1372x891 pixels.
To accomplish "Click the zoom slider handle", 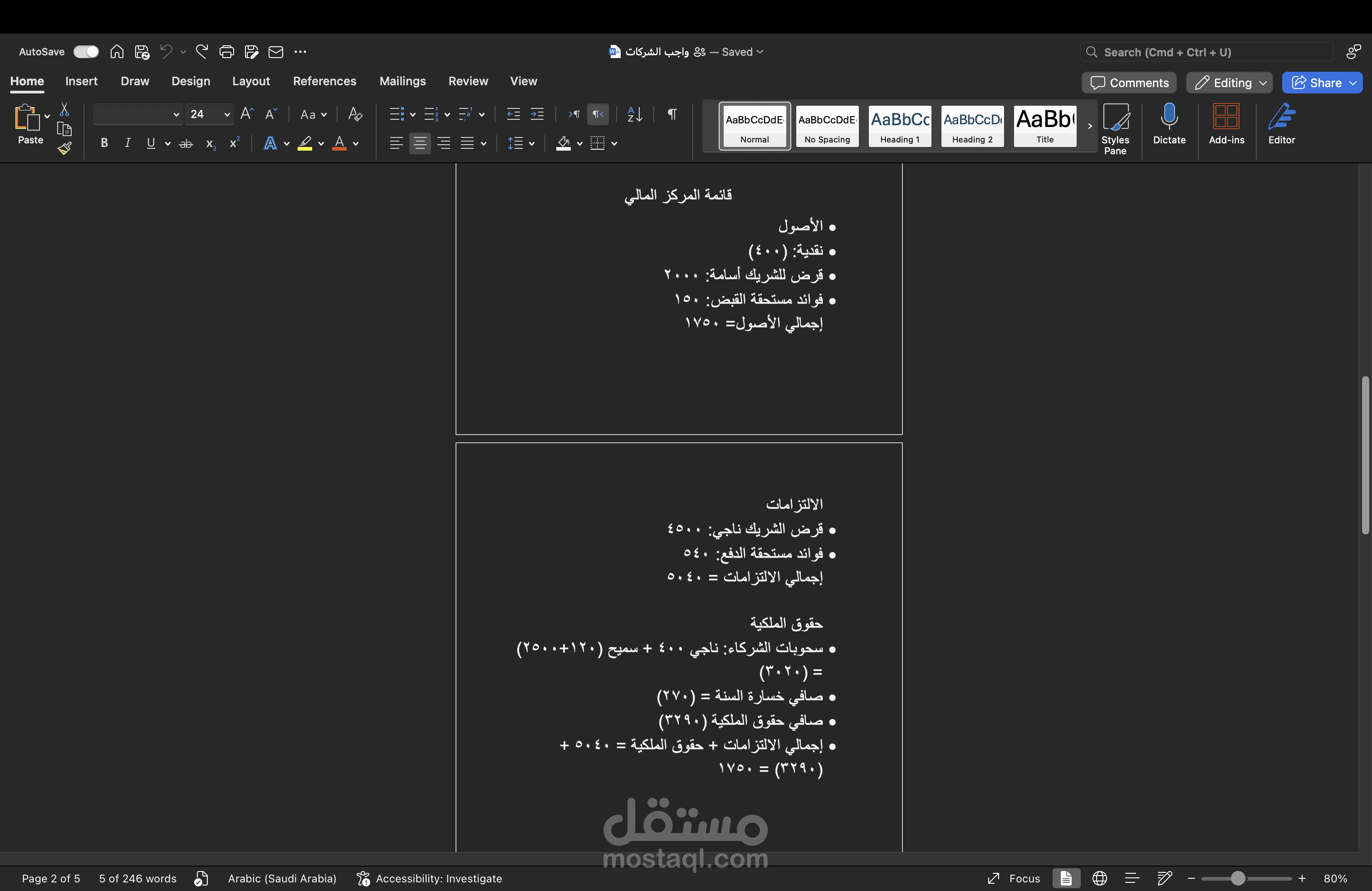I will 1238,878.
